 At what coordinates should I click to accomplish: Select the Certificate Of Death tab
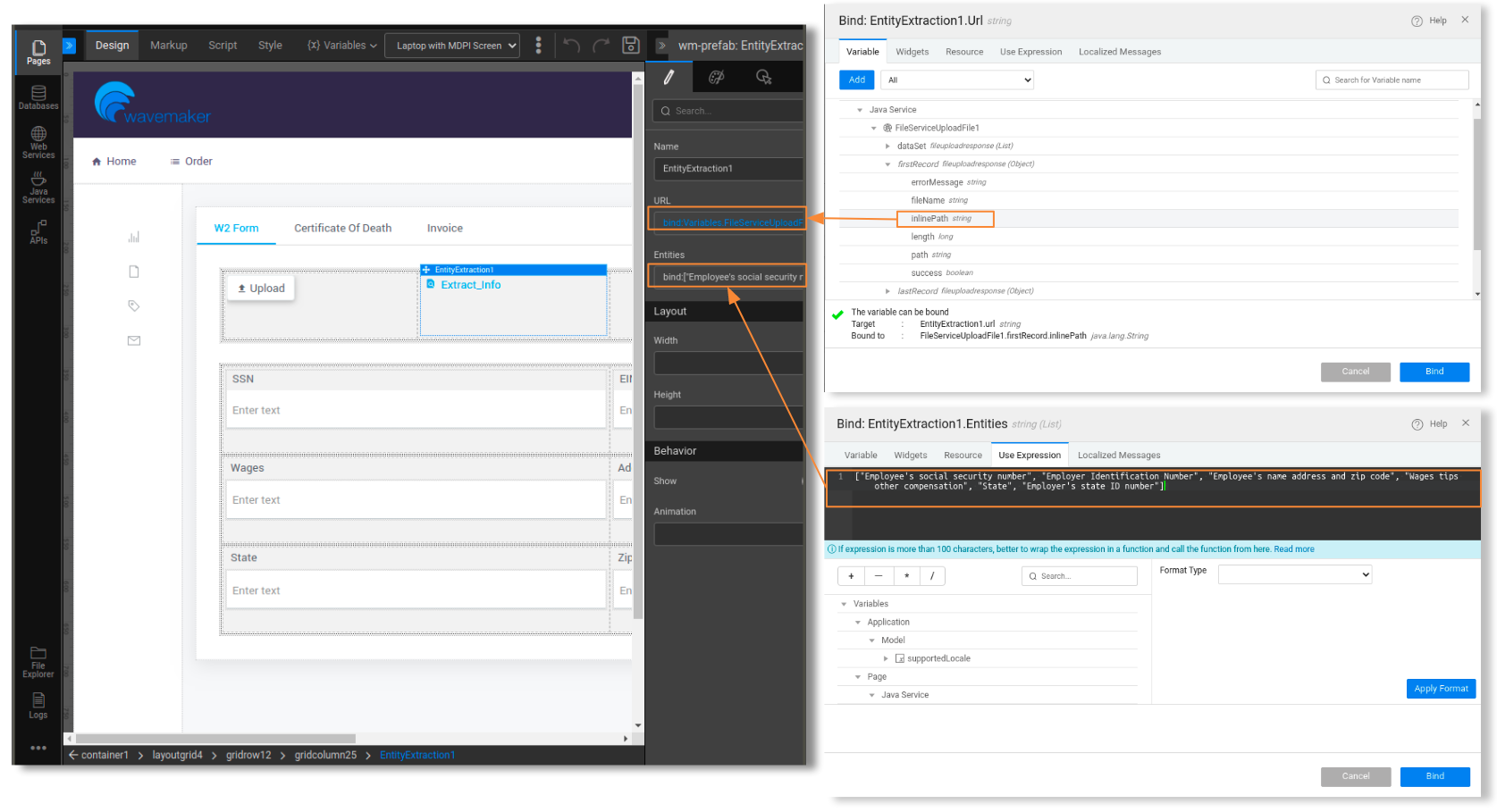pos(342,229)
